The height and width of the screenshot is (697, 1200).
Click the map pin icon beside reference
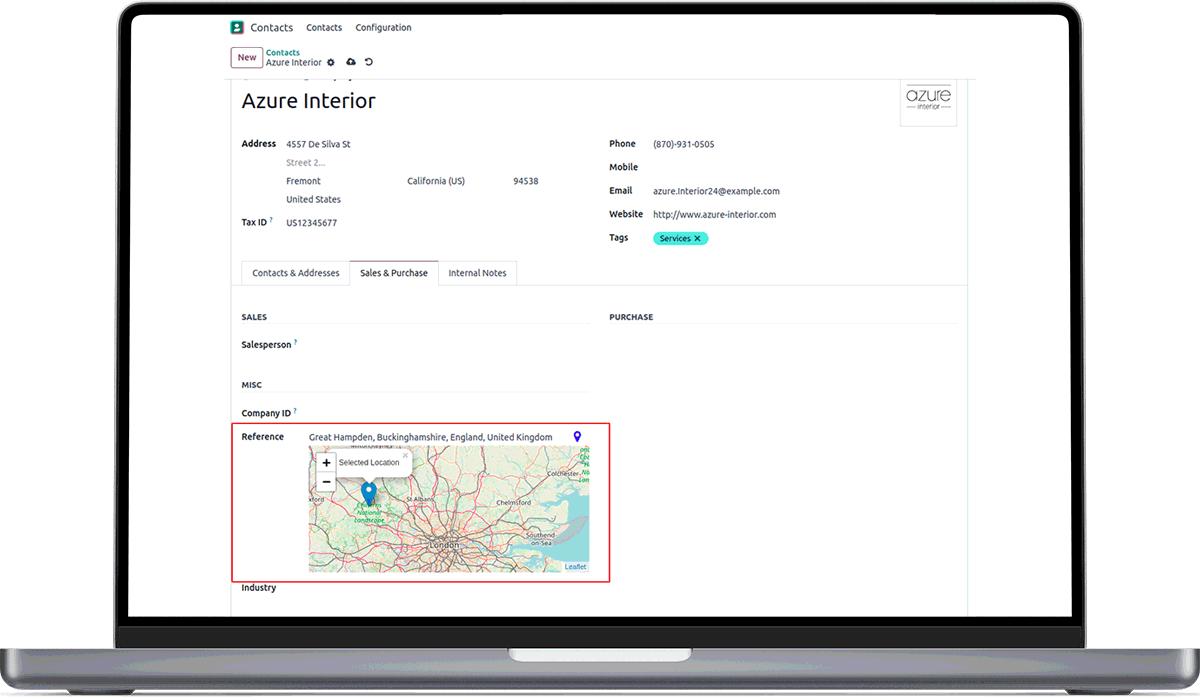(577, 437)
